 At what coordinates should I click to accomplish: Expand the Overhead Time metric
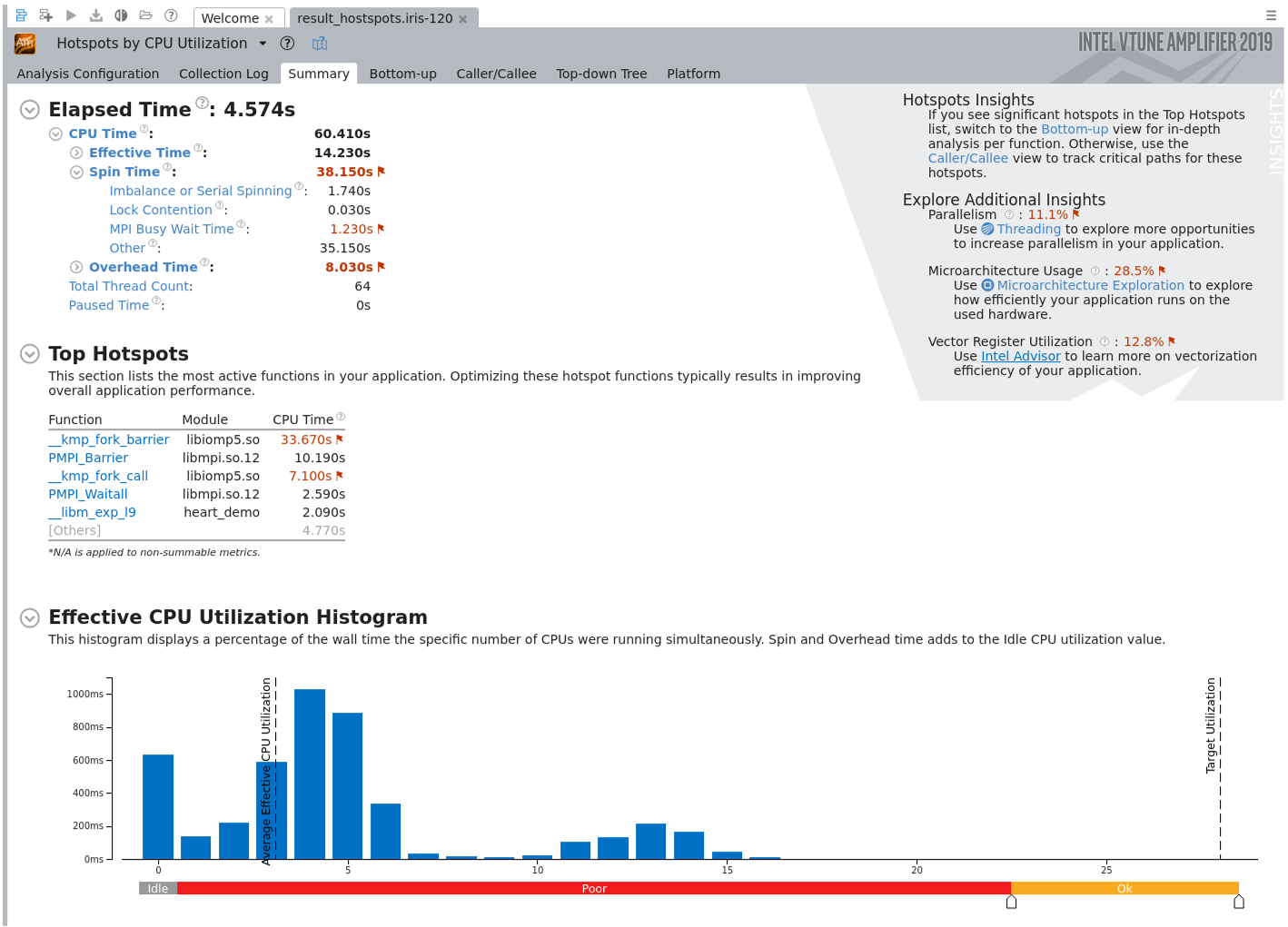pyautogui.click(x=76, y=267)
